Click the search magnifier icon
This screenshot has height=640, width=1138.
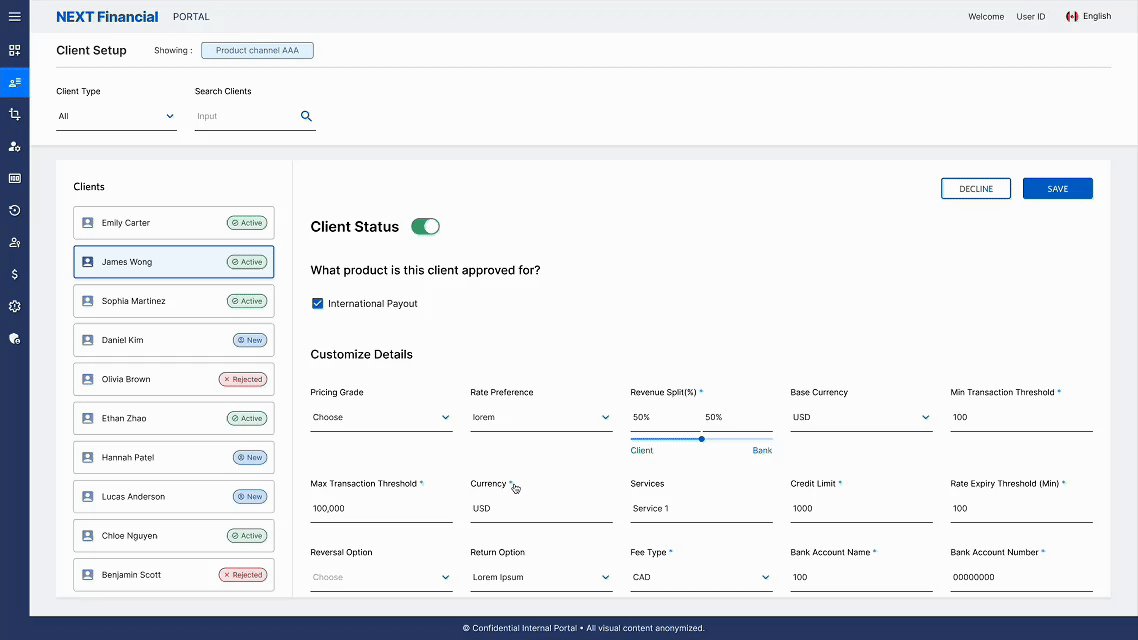tap(306, 116)
